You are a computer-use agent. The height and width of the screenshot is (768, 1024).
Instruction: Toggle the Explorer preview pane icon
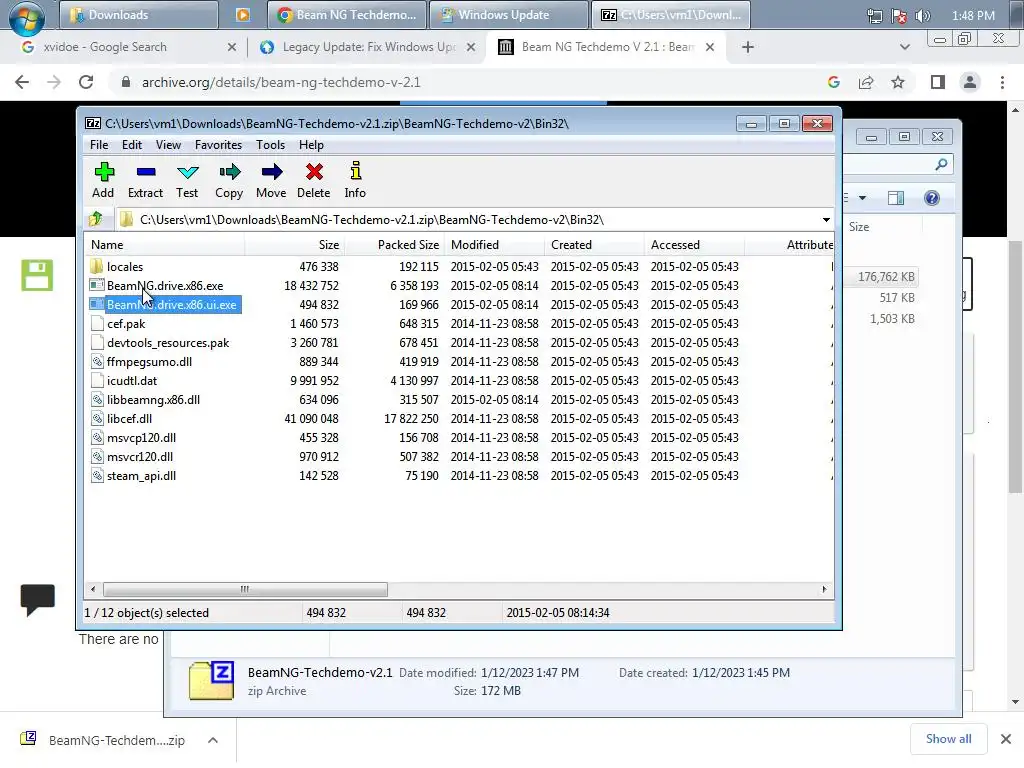pyautogui.click(x=896, y=198)
